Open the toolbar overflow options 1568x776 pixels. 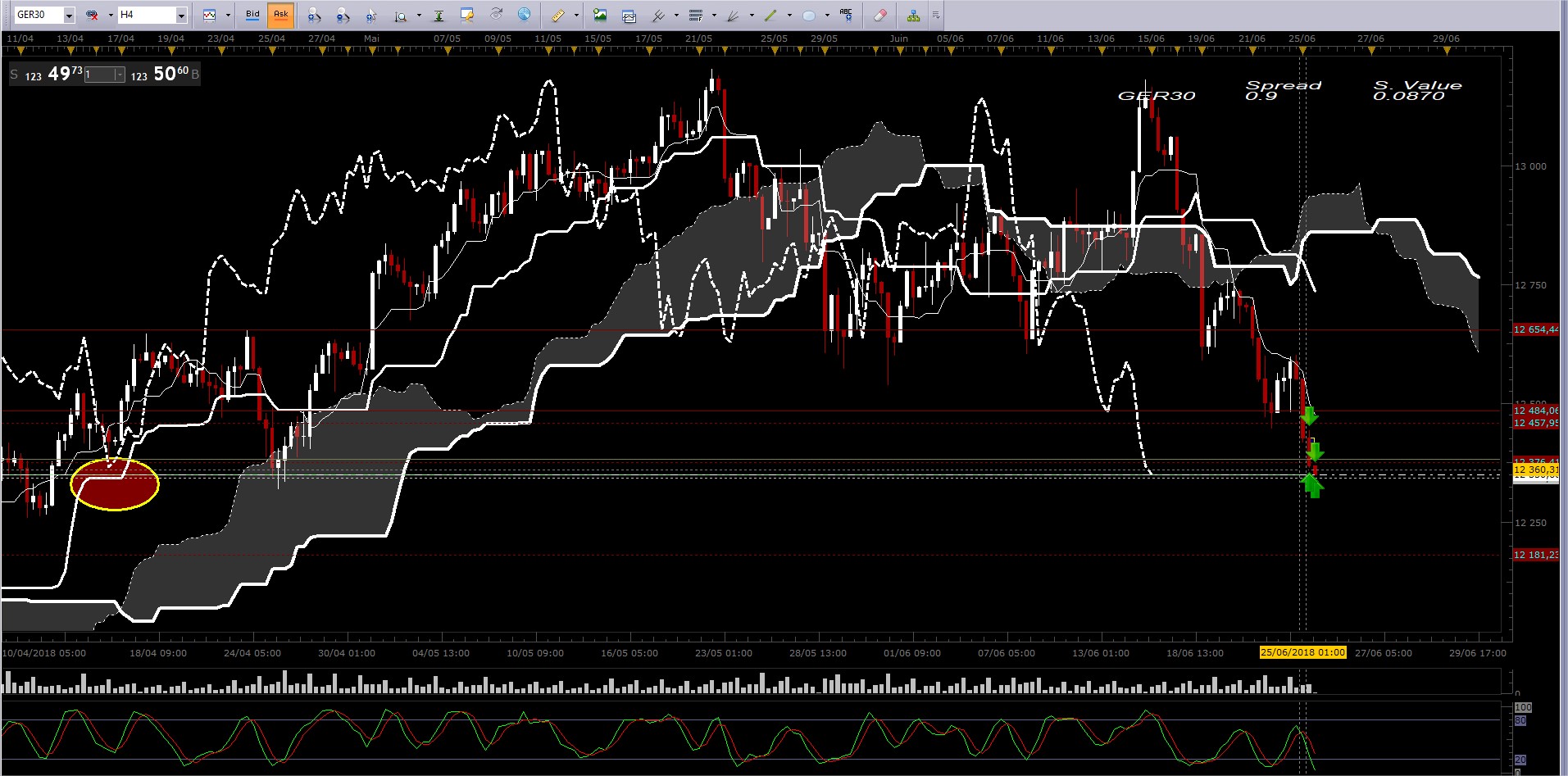pos(936,15)
